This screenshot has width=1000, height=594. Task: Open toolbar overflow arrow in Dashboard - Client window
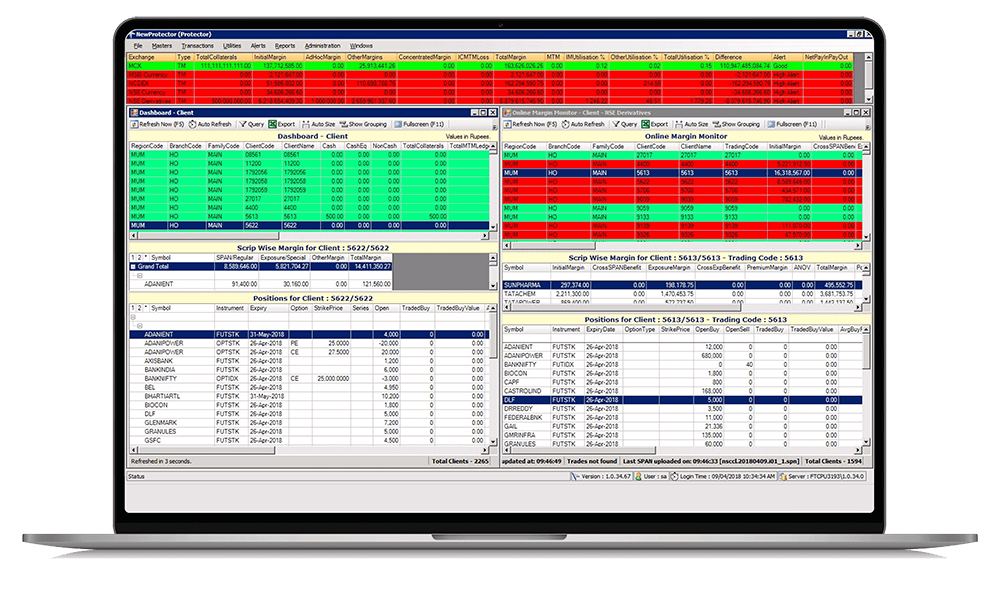click(494, 126)
